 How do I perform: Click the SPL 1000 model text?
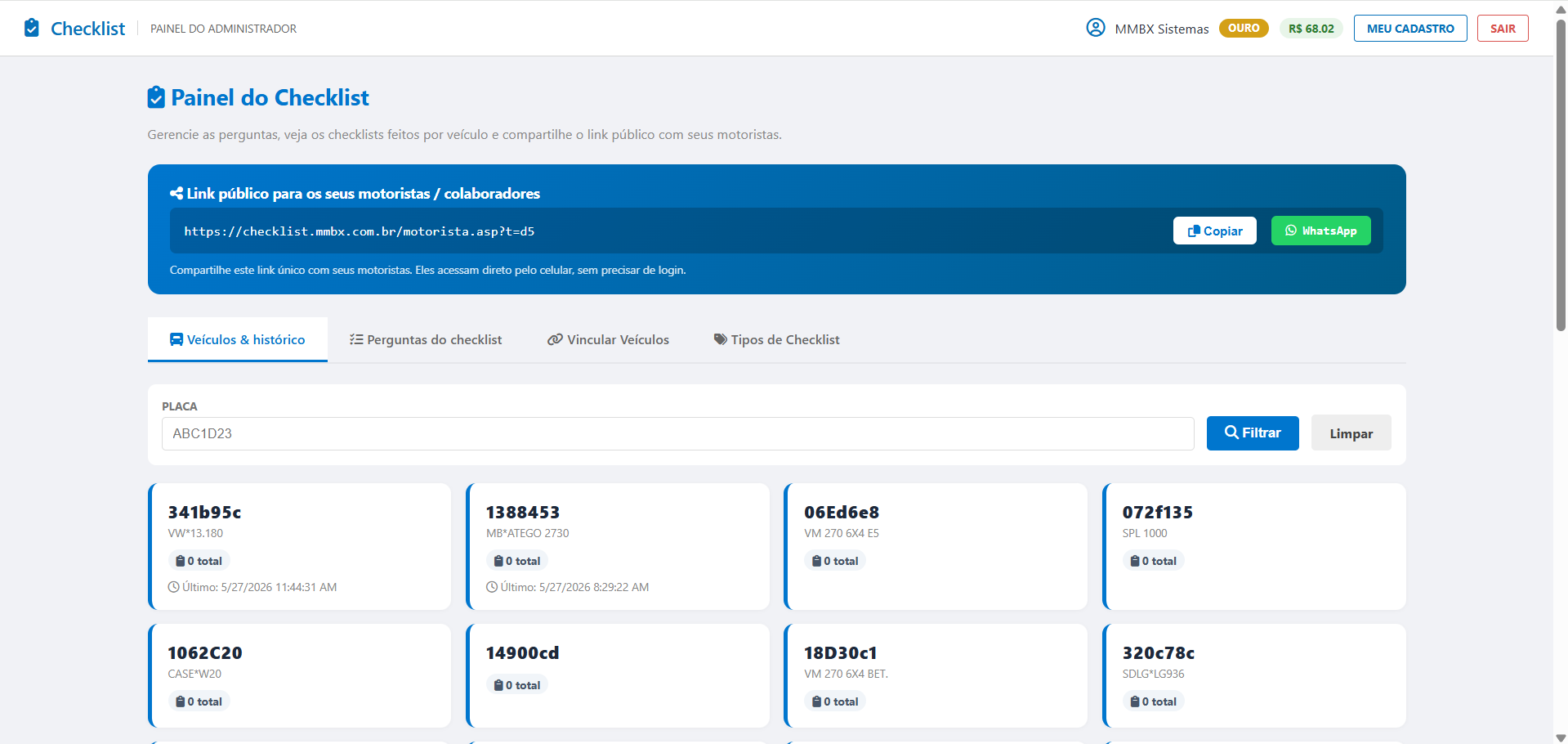(1145, 533)
